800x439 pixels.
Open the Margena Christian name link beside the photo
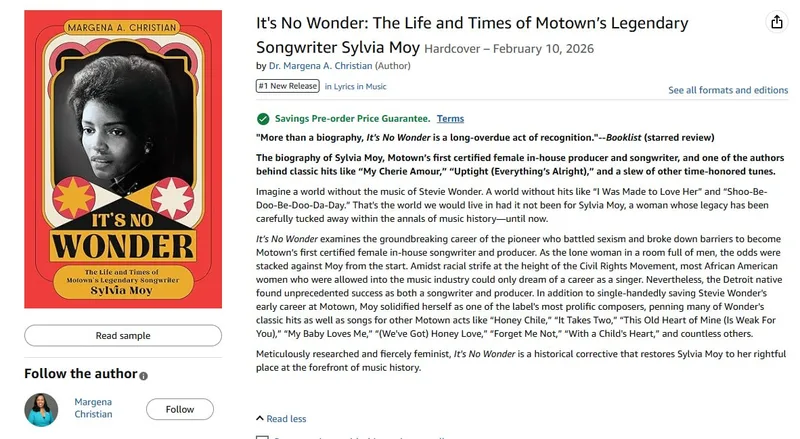click(93, 408)
